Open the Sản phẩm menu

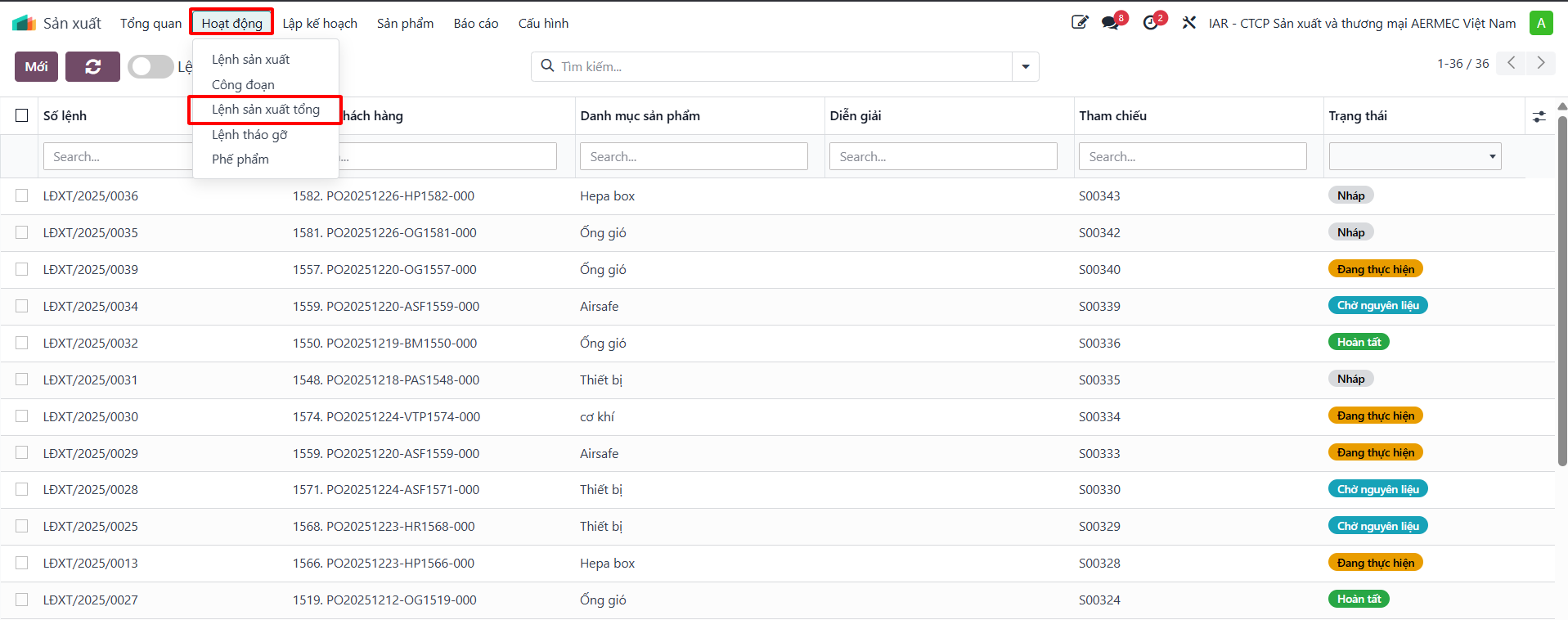point(406,23)
